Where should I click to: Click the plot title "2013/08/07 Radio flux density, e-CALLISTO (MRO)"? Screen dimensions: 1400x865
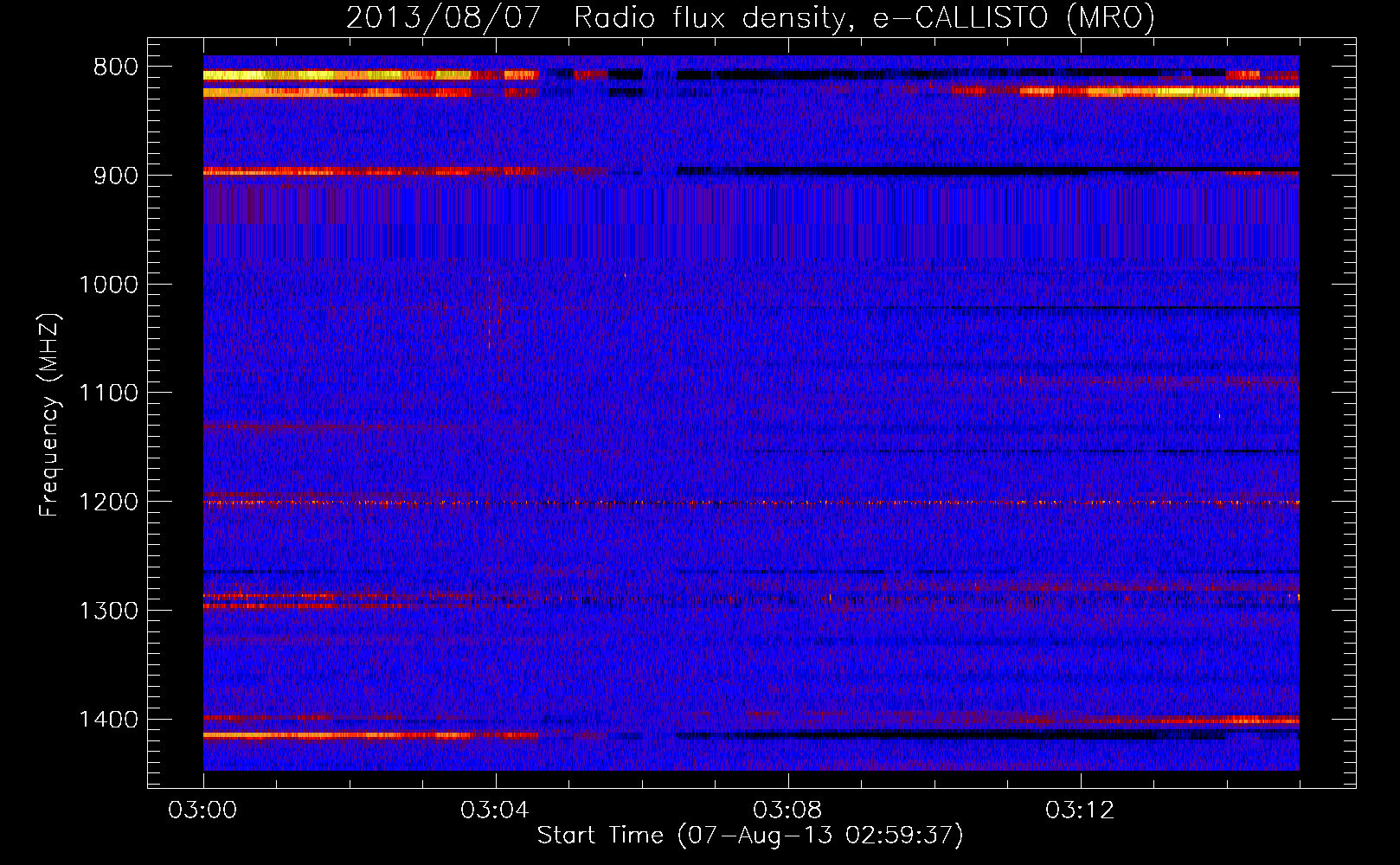pyautogui.click(x=750, y=17)
